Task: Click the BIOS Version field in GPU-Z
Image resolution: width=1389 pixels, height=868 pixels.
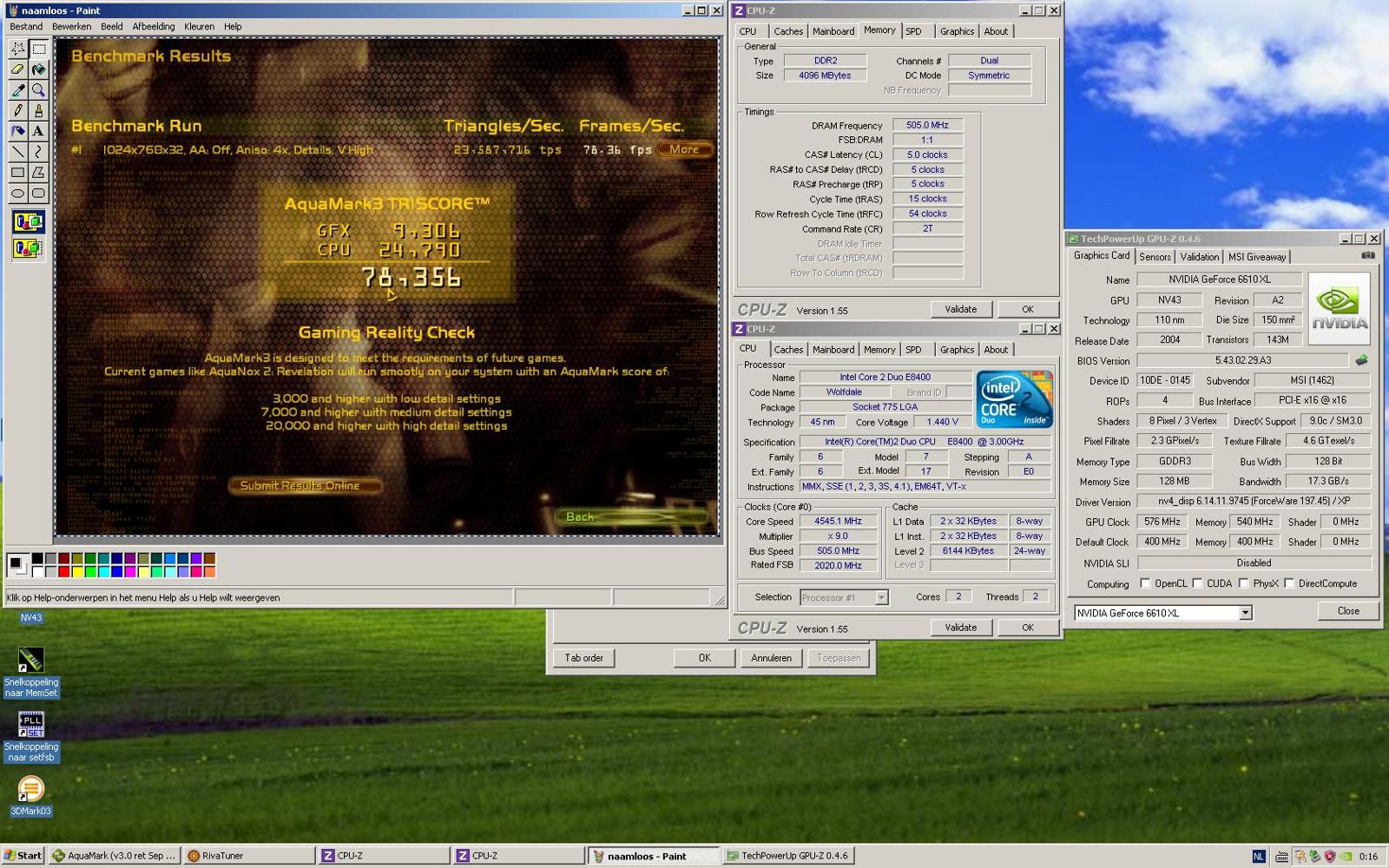Action: [1243, 360]
